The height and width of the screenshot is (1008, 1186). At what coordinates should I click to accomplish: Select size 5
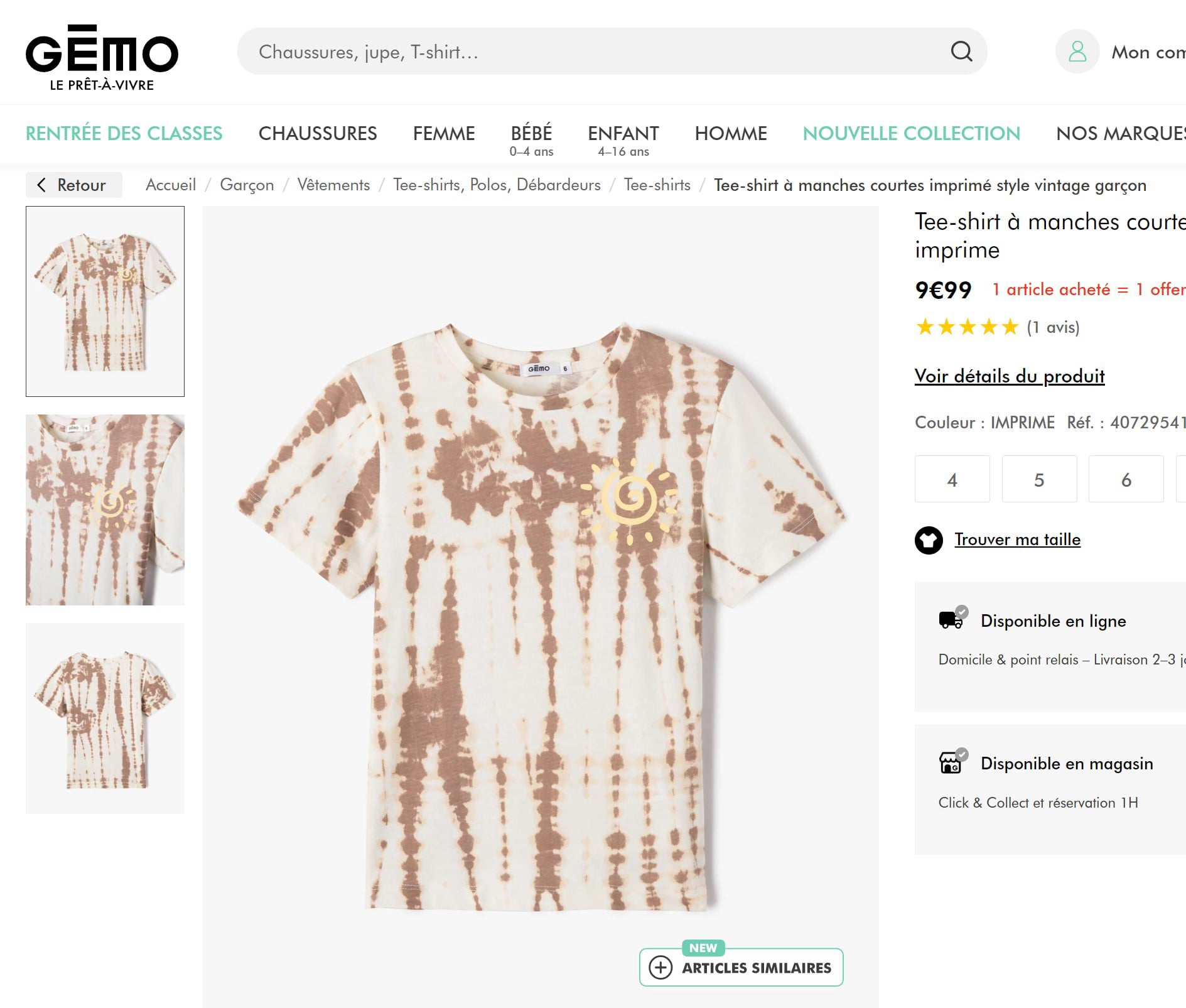(1039, 480)
